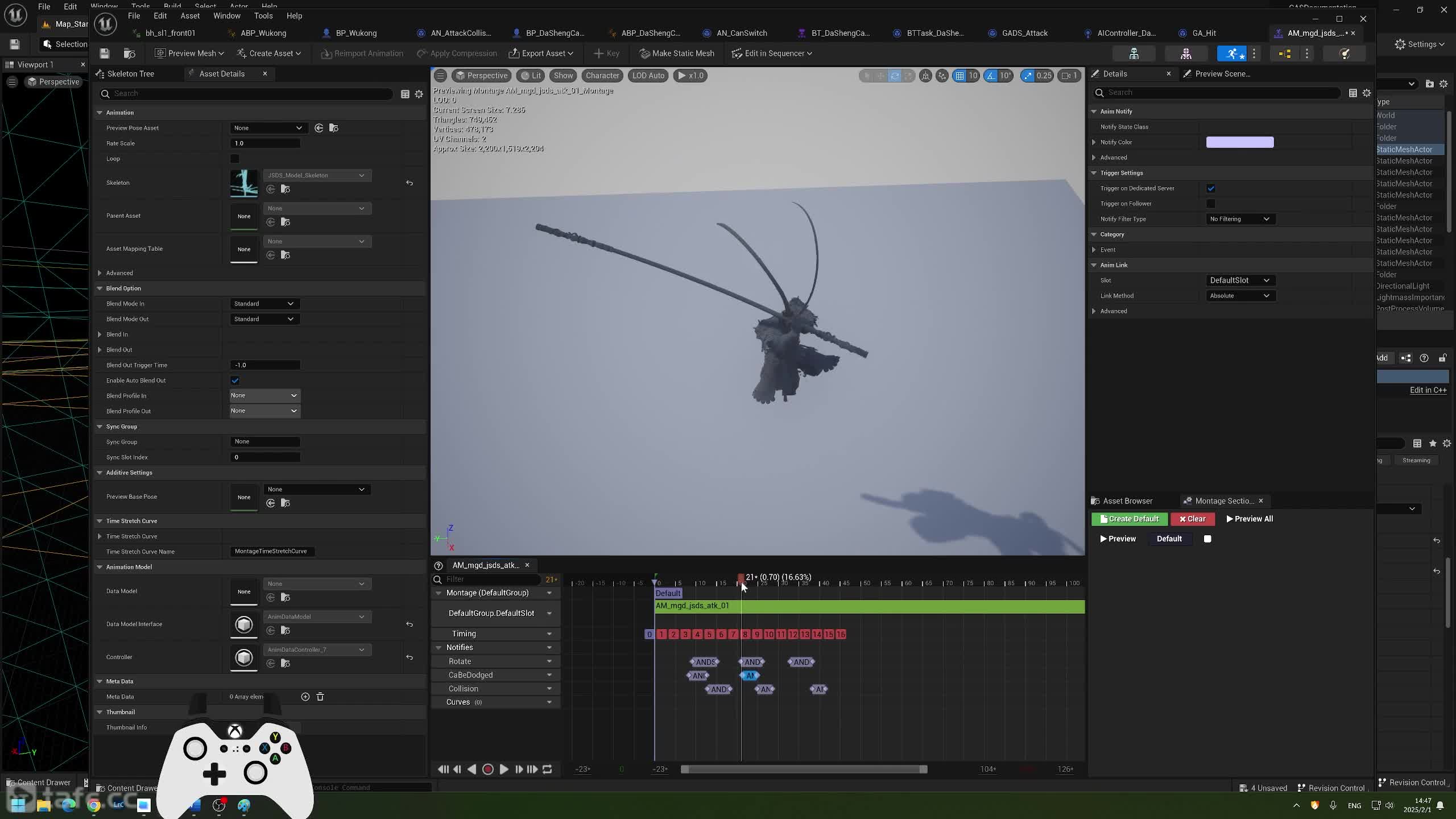1456x819 pixels.
Task: Open the Blend Mode In dropdown
Action: 265,304
